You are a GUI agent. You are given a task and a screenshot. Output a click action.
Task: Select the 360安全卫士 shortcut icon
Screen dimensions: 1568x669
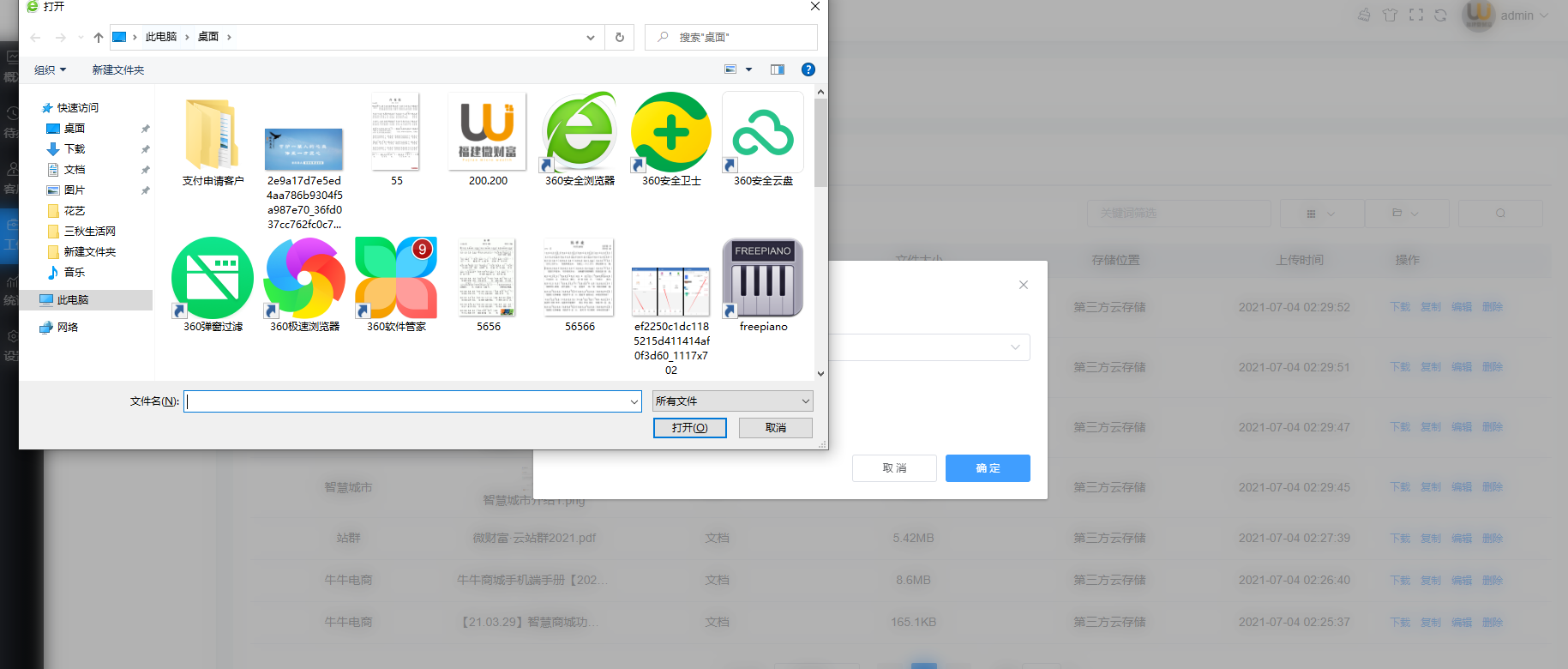coord(671,132)
